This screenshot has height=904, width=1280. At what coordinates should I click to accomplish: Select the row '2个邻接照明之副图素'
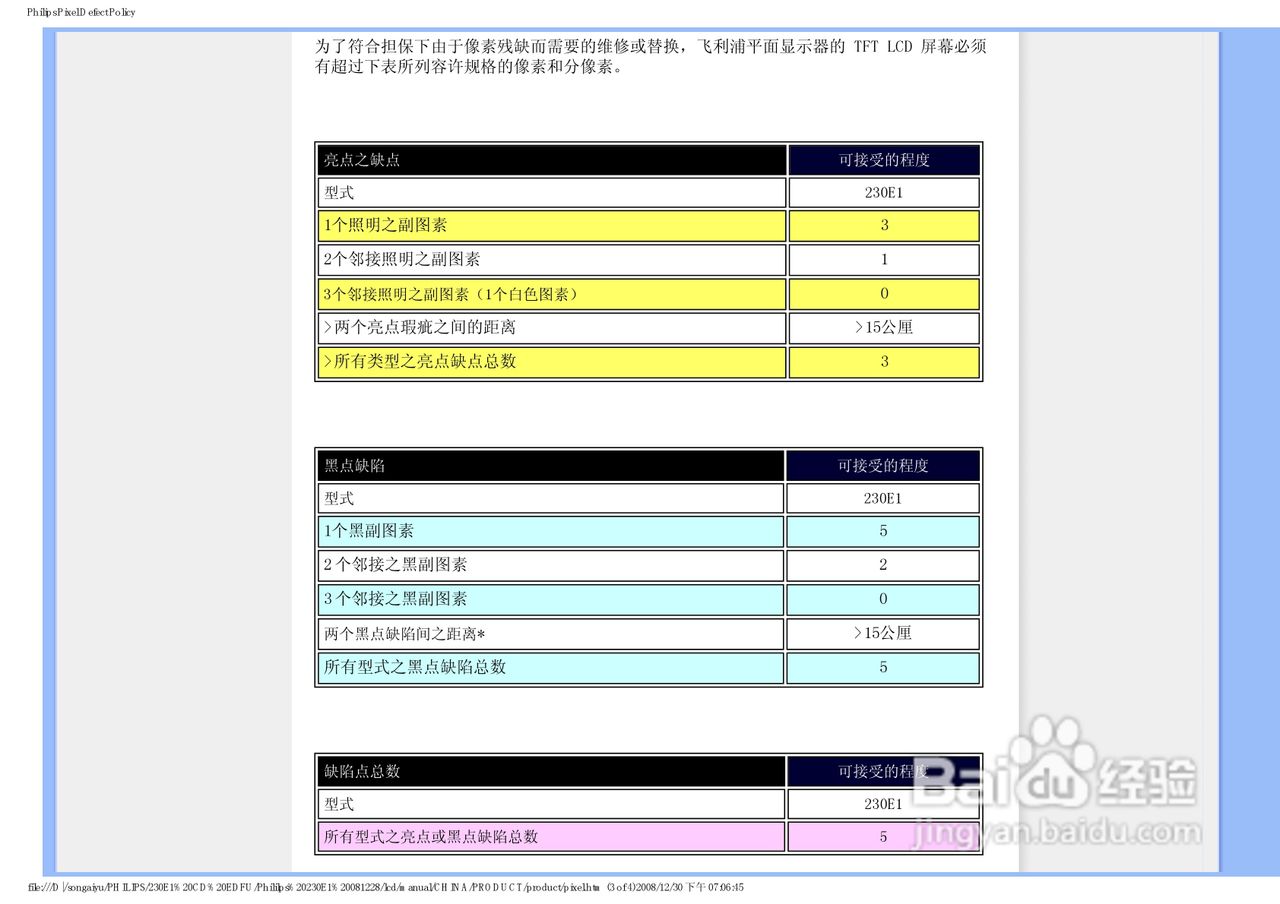click(552, 260)
